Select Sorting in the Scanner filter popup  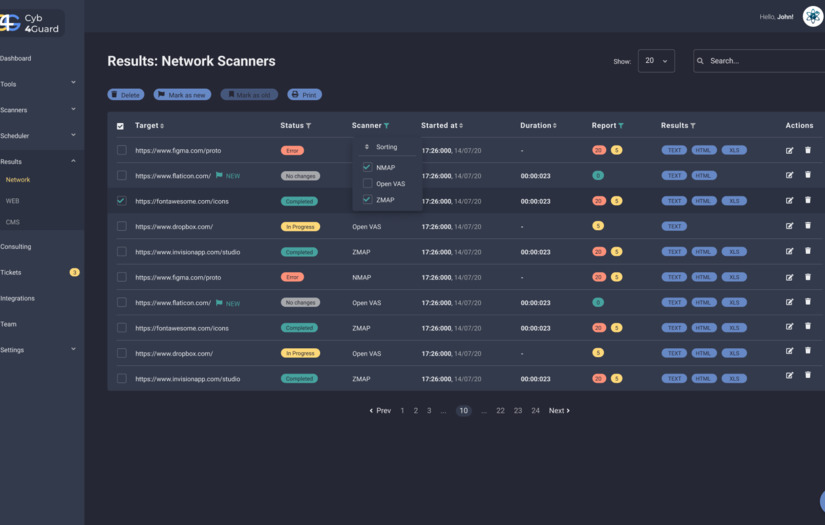pyautogui.click(x=387, y=147)
